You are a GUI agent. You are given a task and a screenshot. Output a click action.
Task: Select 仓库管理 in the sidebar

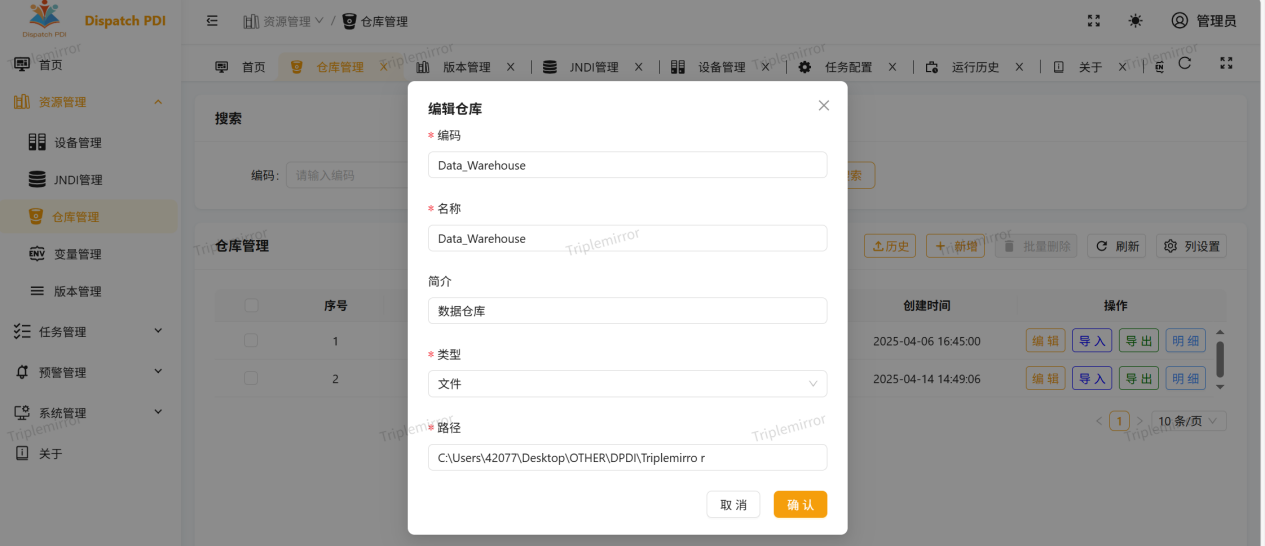click(76, 217)
